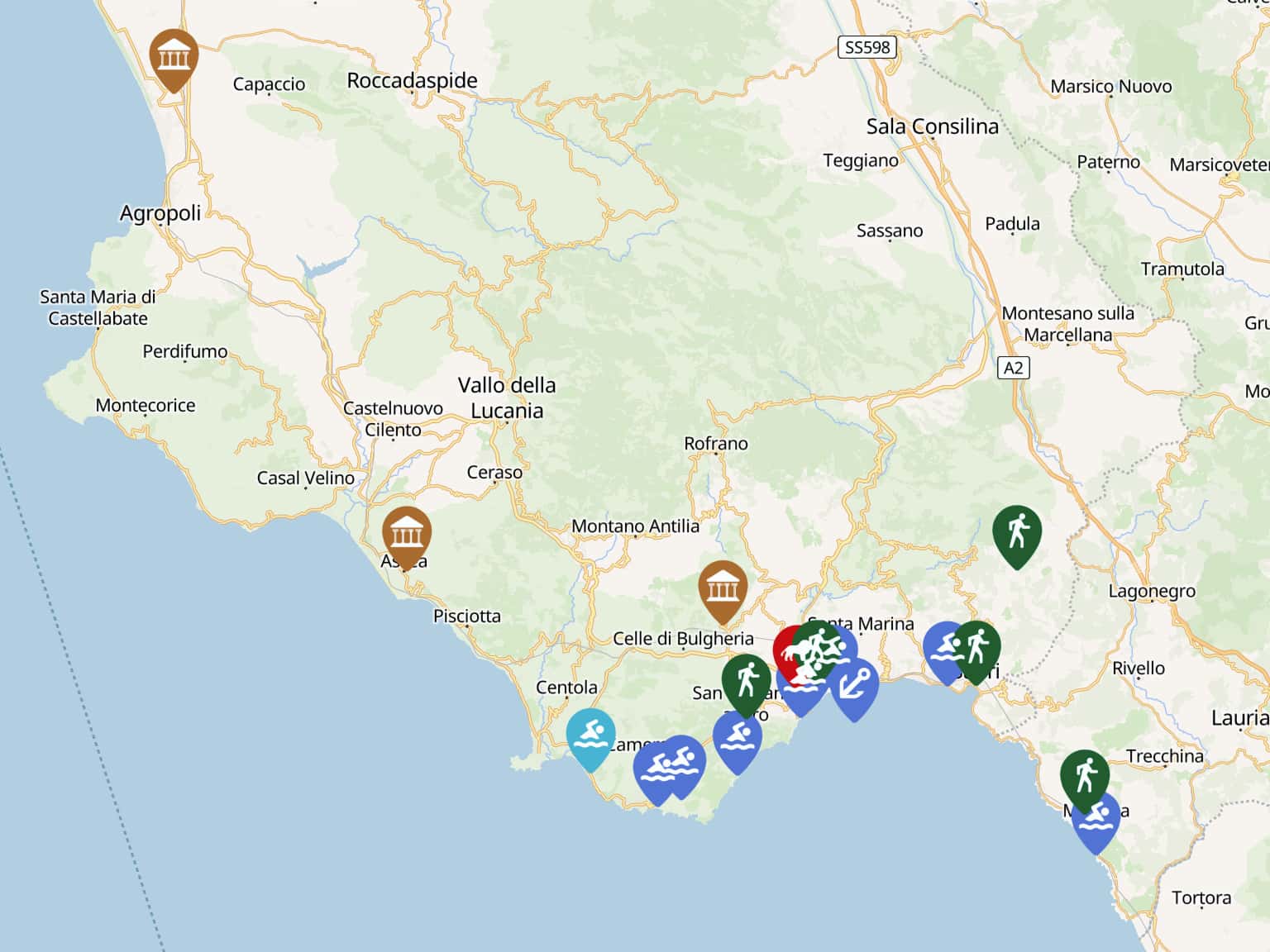Click the Agropoli town label
Viewport: 1270px width, 952px height.
coord(160,213)
